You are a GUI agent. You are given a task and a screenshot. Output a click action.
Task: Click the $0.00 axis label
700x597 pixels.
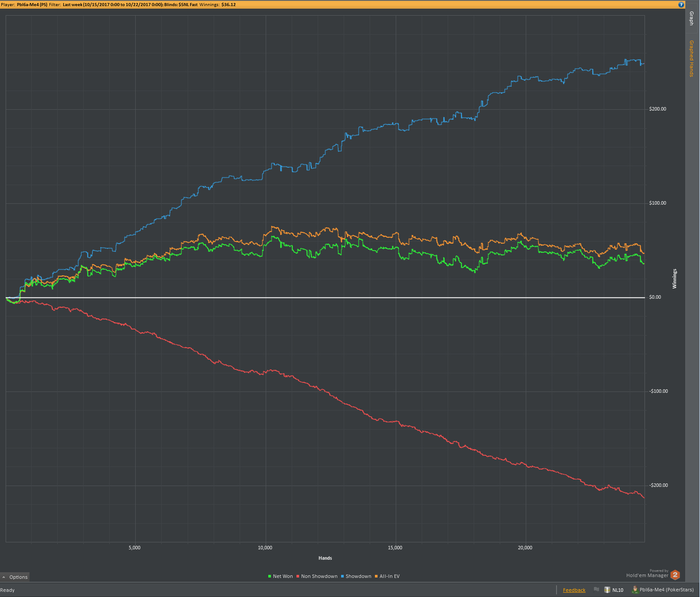[x=655, y=297]
